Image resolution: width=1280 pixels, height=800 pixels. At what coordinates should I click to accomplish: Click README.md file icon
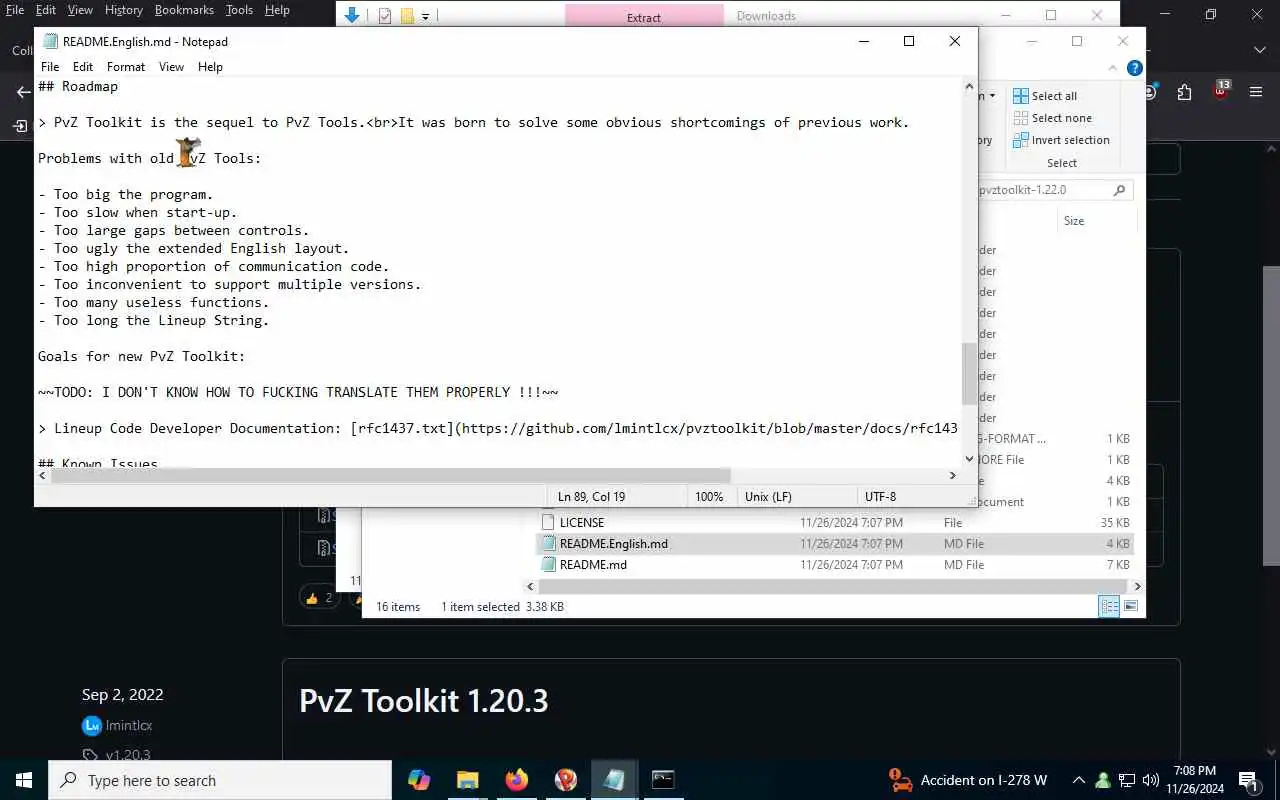pyautogui.click(x=548, y=565)
